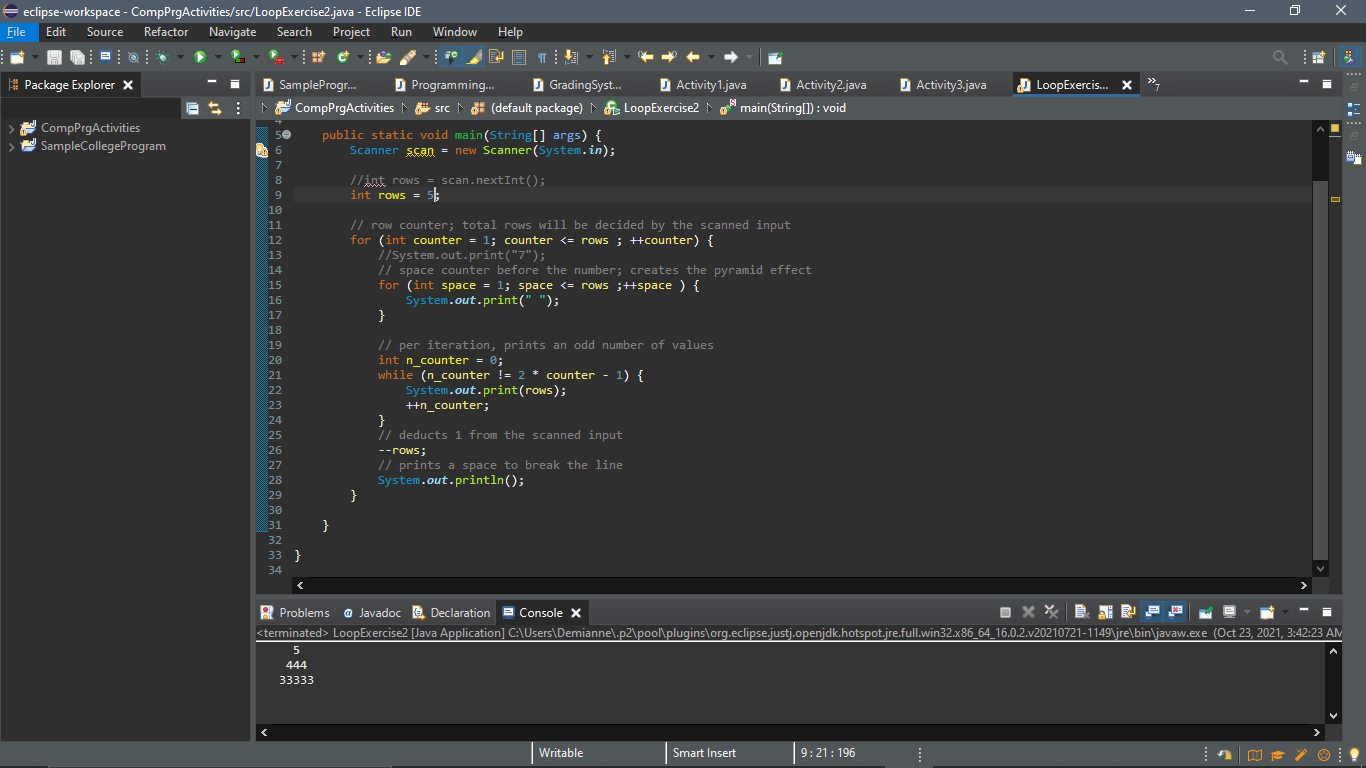This screenshot has height=768, width=1366.
Task: Open the Run button dropdown arrow
Action: tap(218, 58)
